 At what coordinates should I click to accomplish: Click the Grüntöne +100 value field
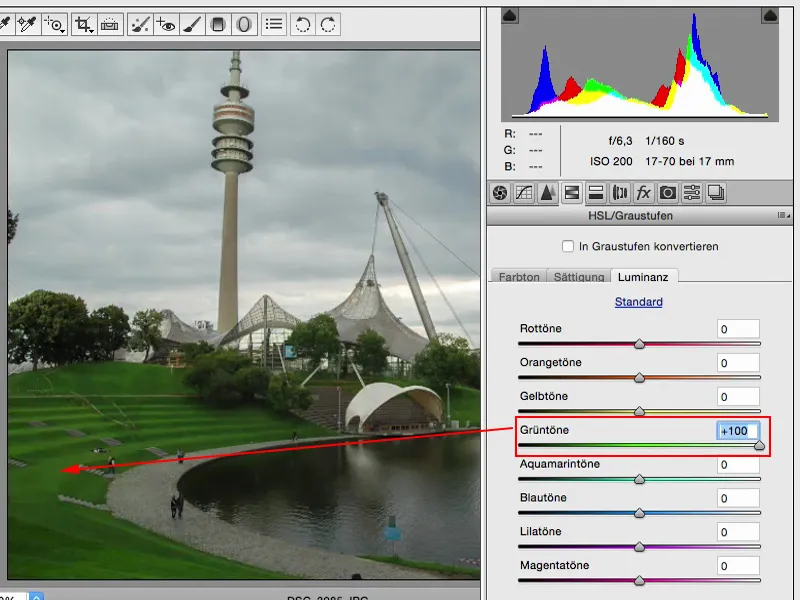tap(738, 431)
